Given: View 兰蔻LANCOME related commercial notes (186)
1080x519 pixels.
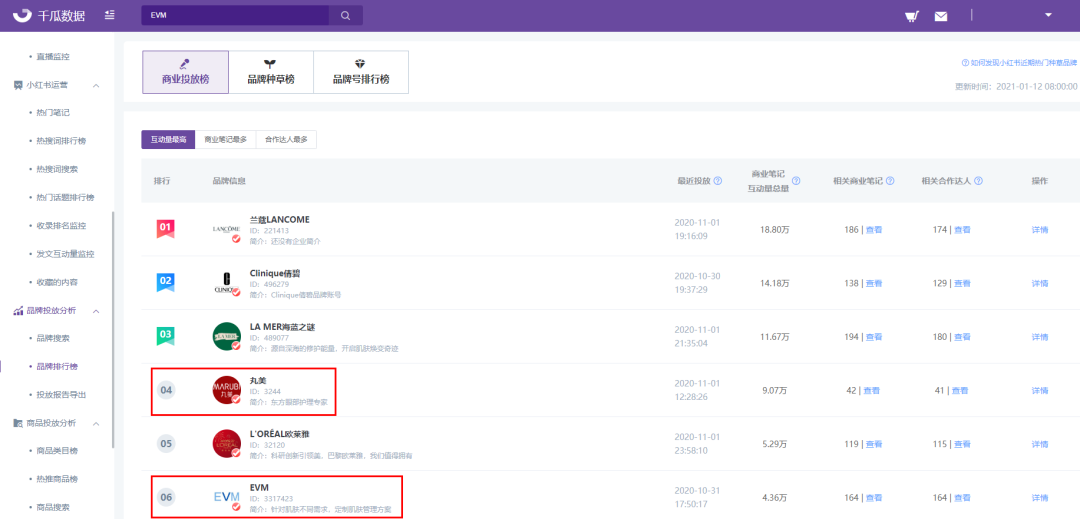Looking at the screenshot, I should [x=873, y=230].
